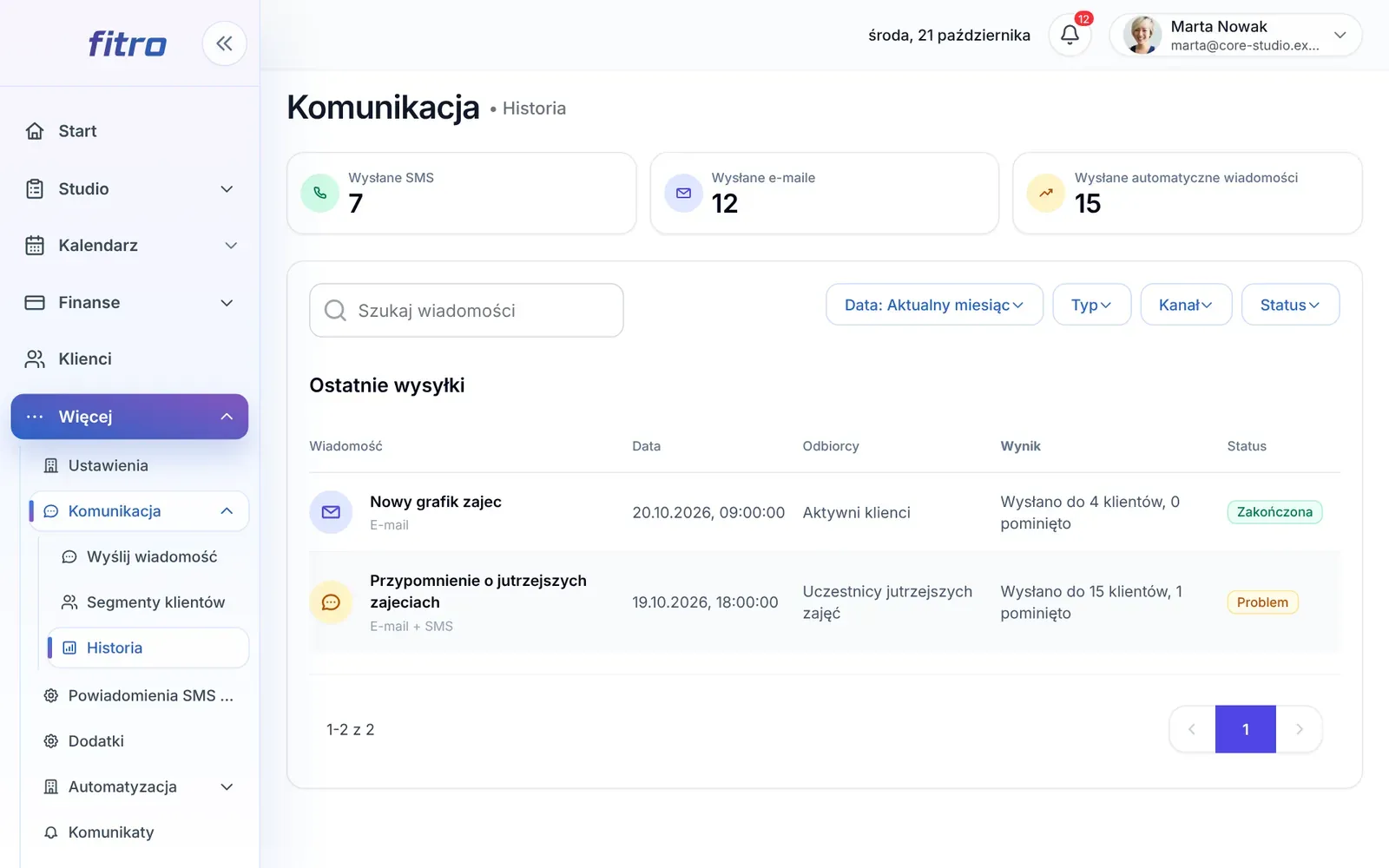Click the chat icon beside Przypomnienie o jutrzejszych zajeciach

tap(331, 602)
